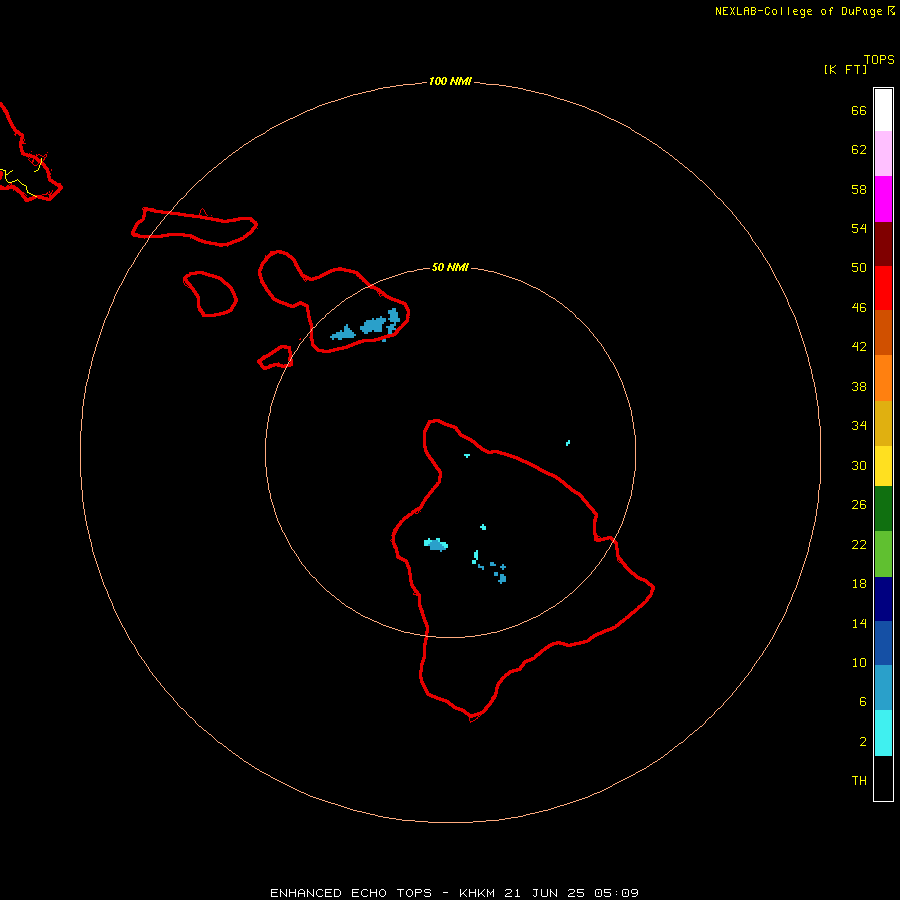
Task: Click the legend value "62"
Action: [859, 150]
